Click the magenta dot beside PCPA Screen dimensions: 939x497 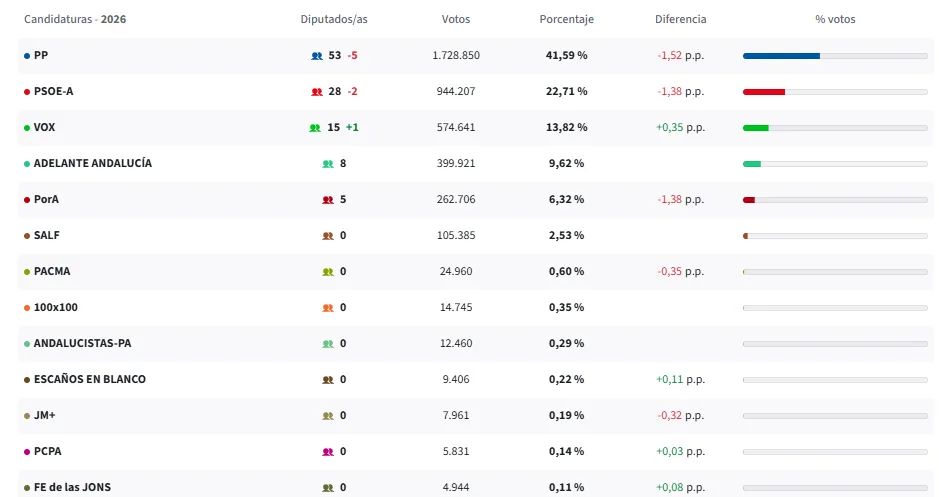(27, 451)
